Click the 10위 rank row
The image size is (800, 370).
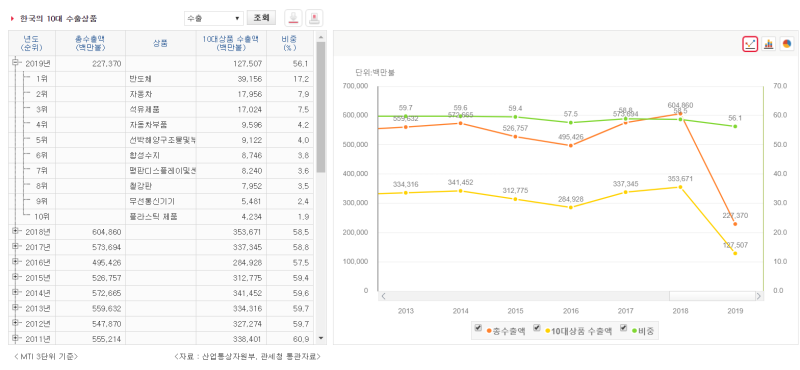[x=161, y=217]
